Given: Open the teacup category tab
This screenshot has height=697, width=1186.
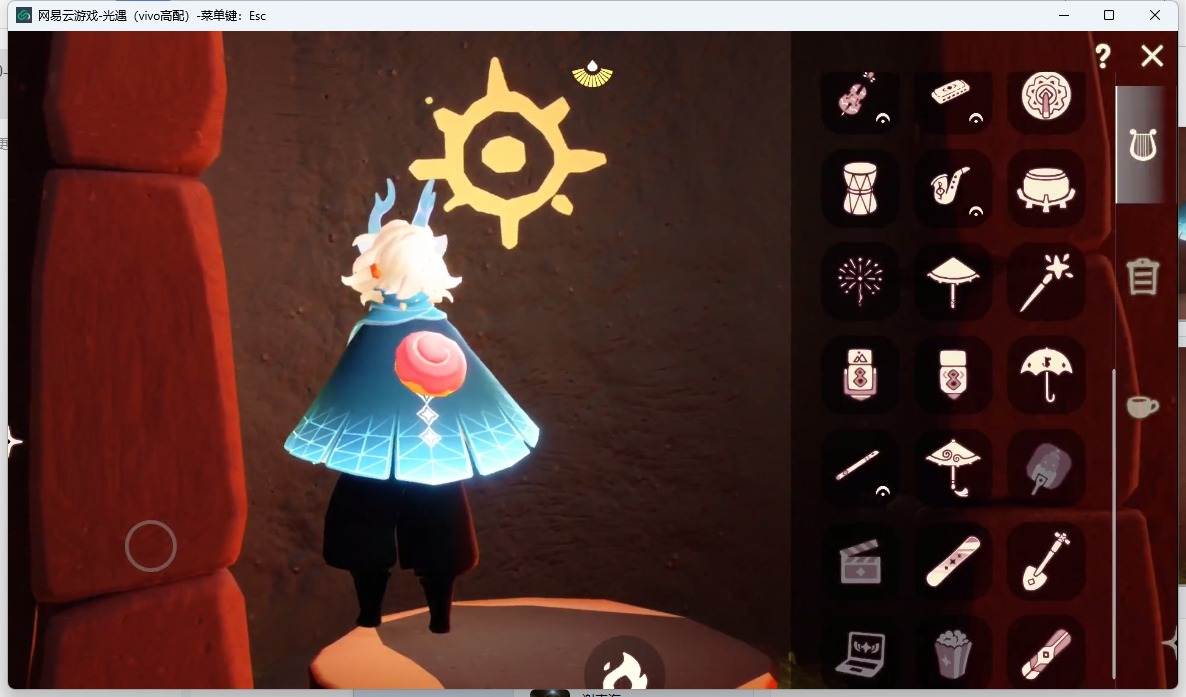Looking at the screenshot, I should (x=1142, y=406).
